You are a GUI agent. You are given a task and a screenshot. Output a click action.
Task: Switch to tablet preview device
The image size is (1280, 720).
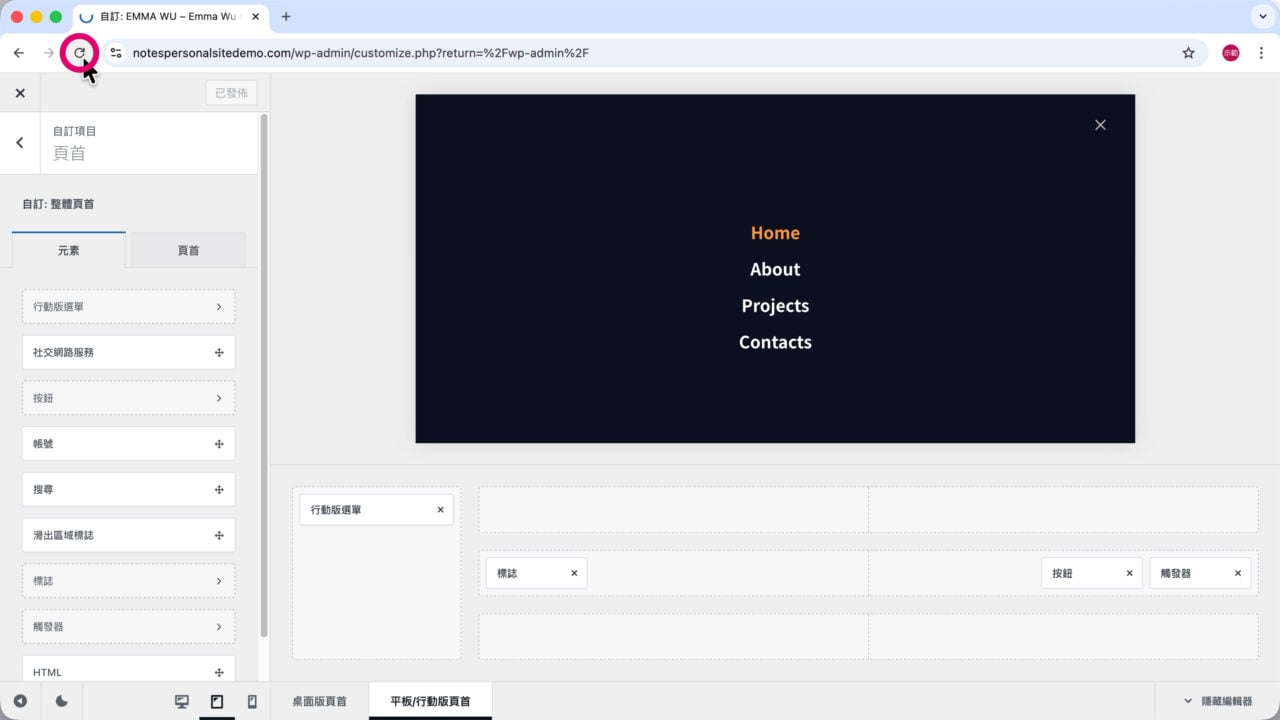[217, 701]
